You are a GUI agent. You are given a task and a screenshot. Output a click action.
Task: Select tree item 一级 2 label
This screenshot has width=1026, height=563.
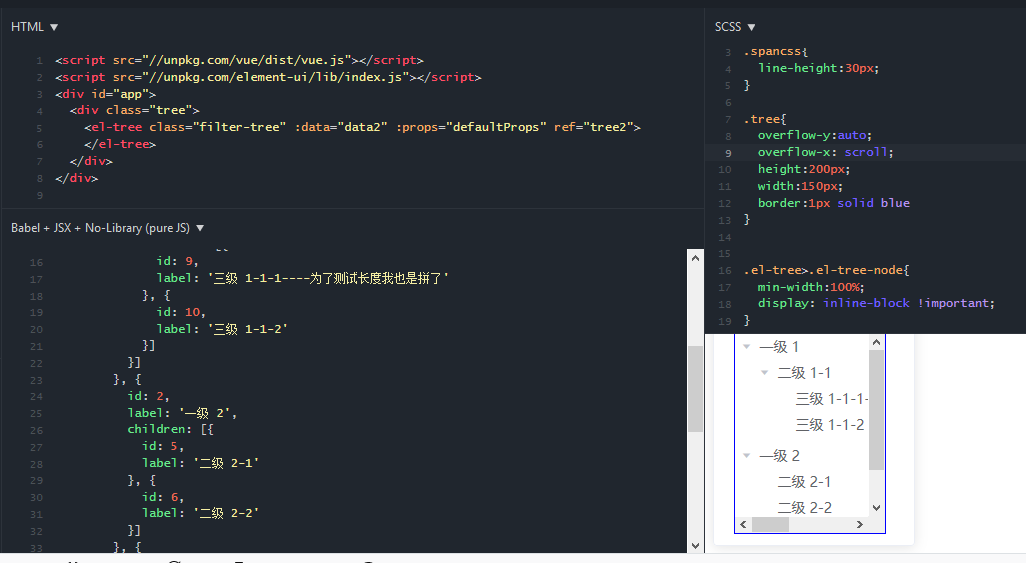[x=779, y=456]
